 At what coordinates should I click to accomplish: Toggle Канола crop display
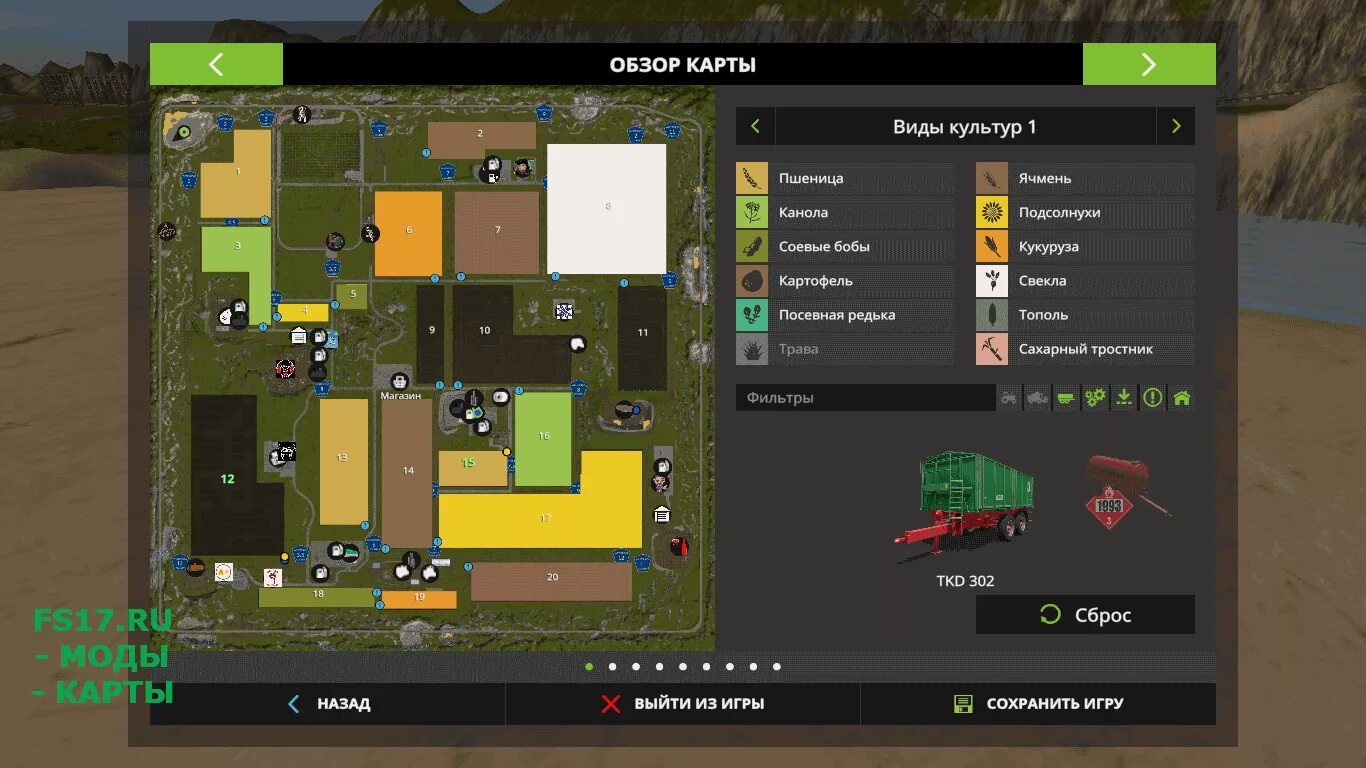[x=846, y=213]
